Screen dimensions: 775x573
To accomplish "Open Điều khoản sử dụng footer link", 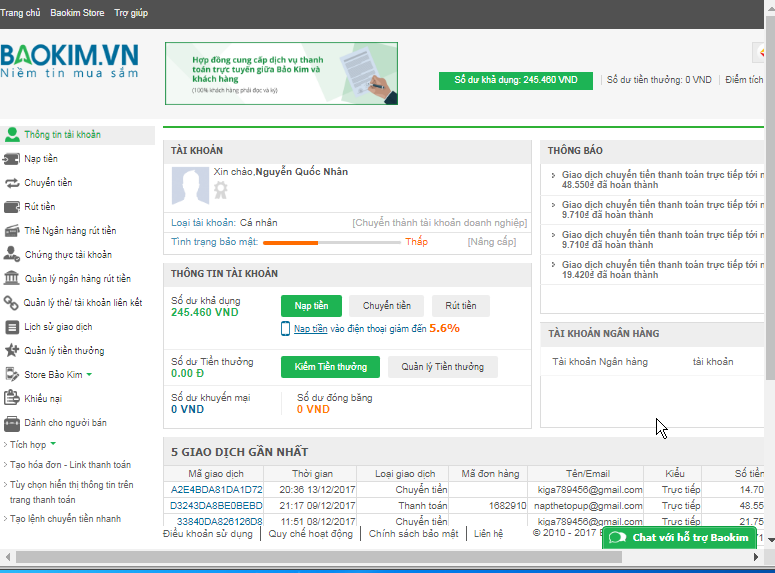I will [208, 534].
